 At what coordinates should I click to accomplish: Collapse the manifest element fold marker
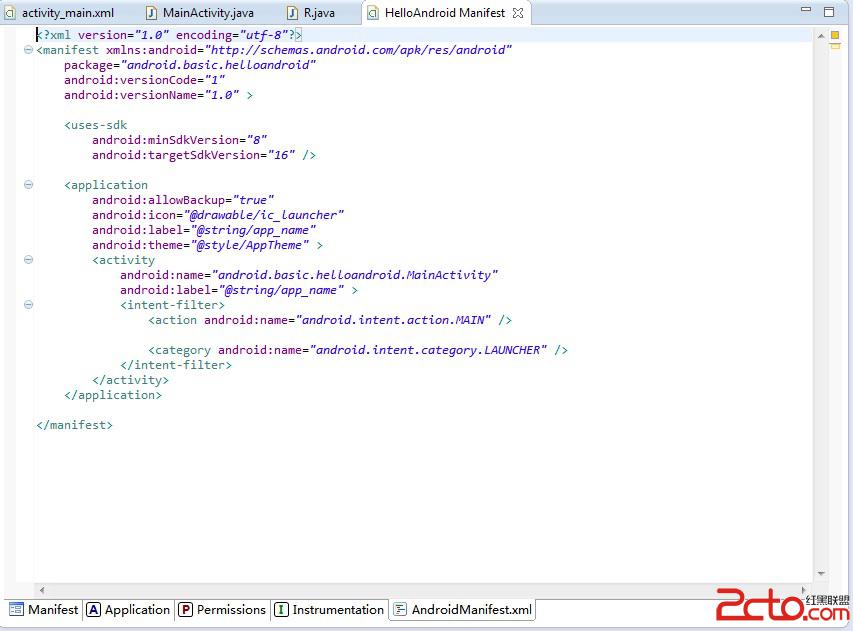point(28,50)
